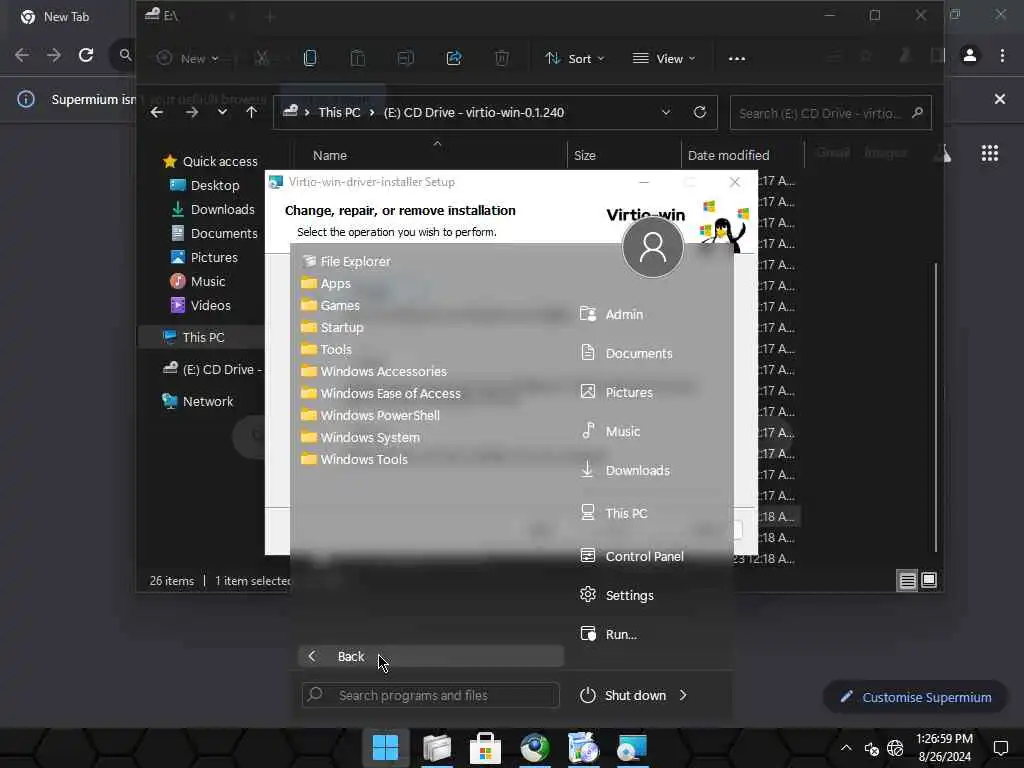
Task: Expand the Games folder
Action: point(330,306)
